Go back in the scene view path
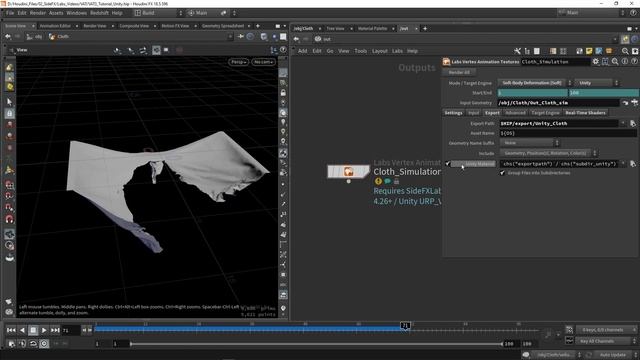640x360 pixels. (x=8, y=36)
